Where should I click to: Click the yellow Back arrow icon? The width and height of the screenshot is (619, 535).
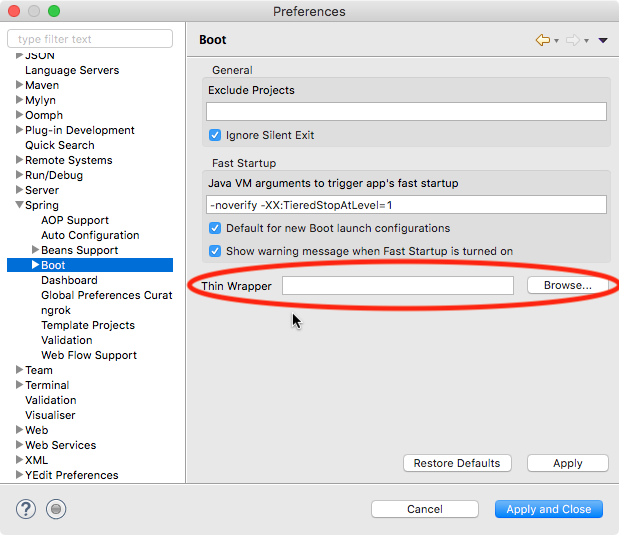[x=543, y=40]
